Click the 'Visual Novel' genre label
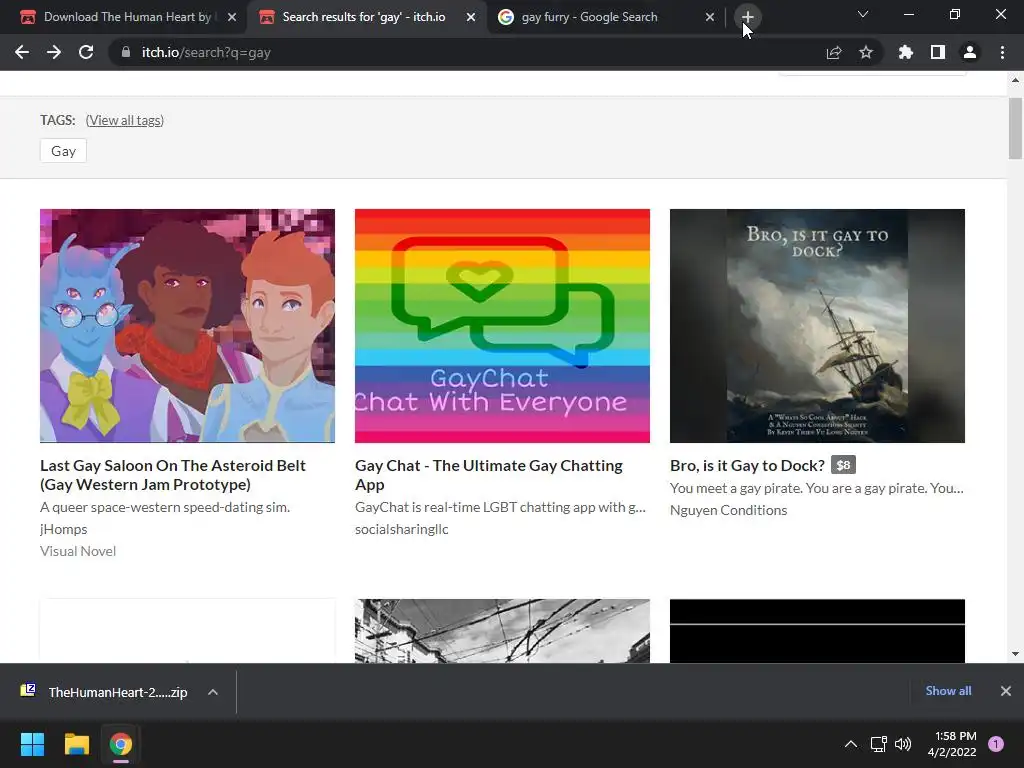This screenshot has width=1024, height=768. pos(78,551)
